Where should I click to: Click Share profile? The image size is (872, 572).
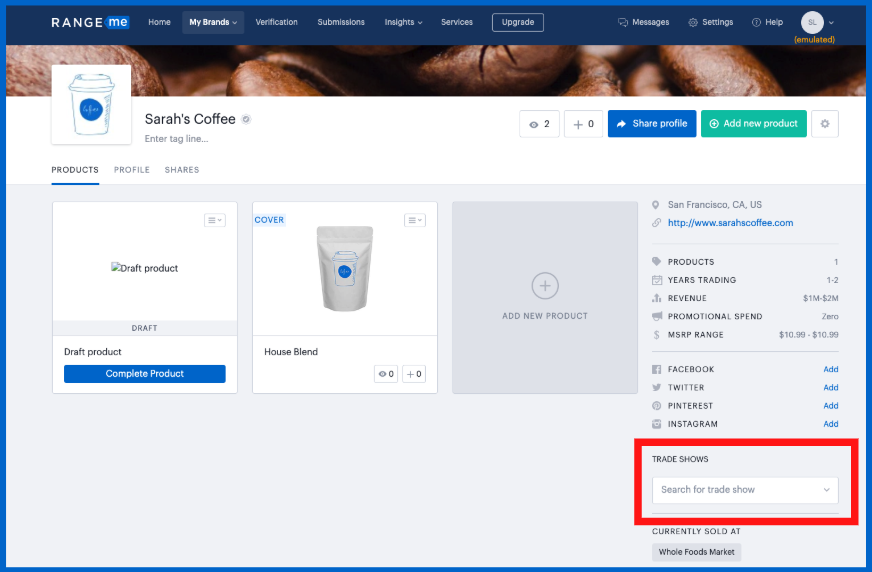pyautogui.click(x=652, y=124)
